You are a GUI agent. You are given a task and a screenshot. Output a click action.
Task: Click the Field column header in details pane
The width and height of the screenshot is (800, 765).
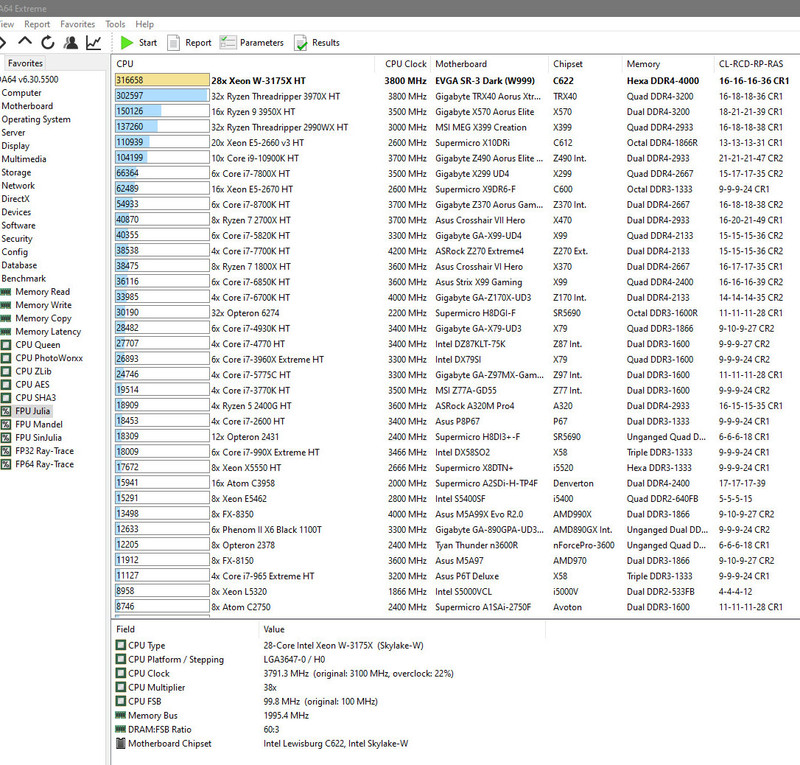coord(185,629)
